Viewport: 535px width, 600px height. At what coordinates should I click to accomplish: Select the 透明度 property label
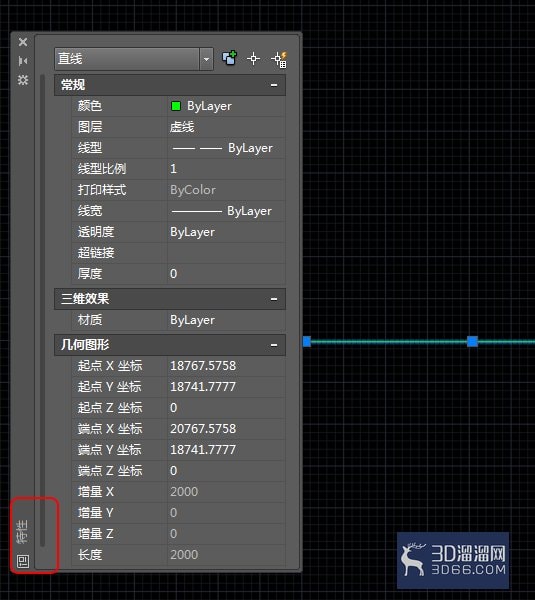tap(96, 232)
